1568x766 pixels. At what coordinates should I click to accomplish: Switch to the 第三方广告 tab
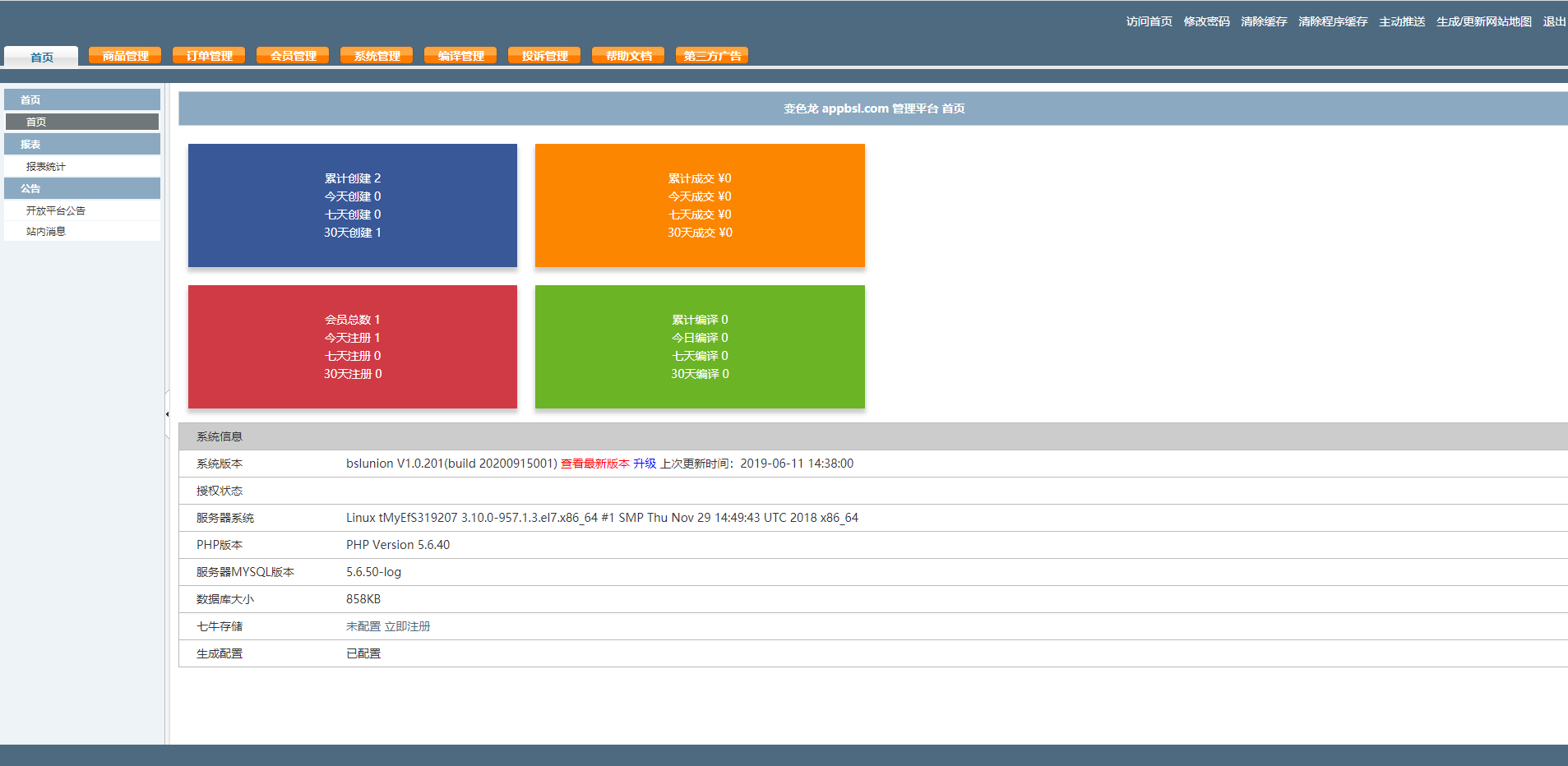pos(712,56)
